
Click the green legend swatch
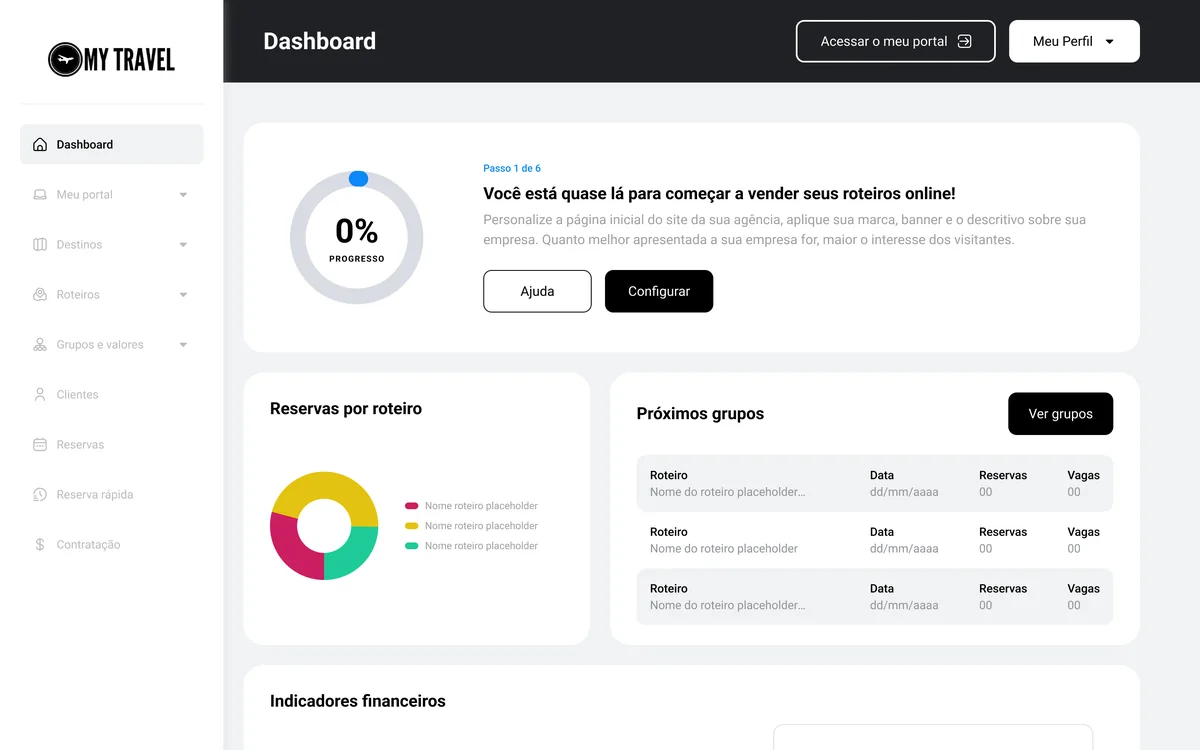pyautogui.click(x=411, y=546)
